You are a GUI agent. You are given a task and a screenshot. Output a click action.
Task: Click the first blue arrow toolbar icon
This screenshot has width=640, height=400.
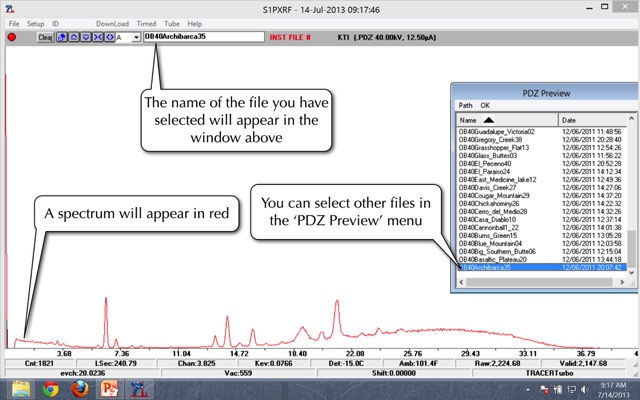[62, 37]
